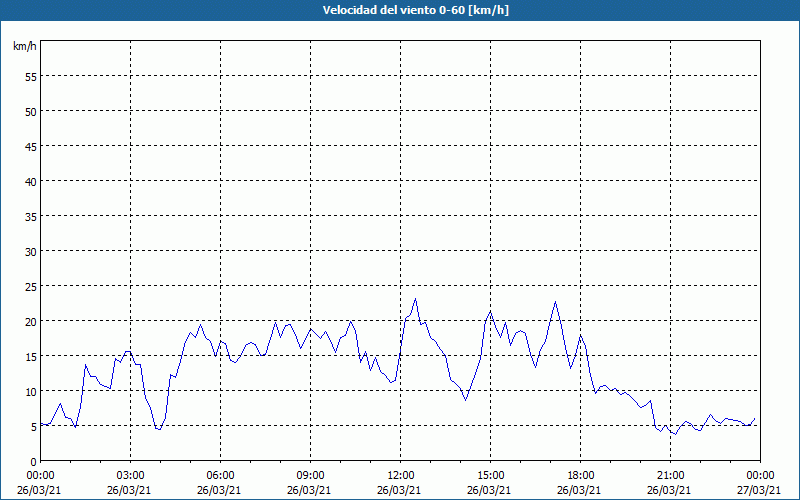Click the y-axis value 10
Image resolution: width=800 pixels, height=500 pixels.
[x=31, y=392]
